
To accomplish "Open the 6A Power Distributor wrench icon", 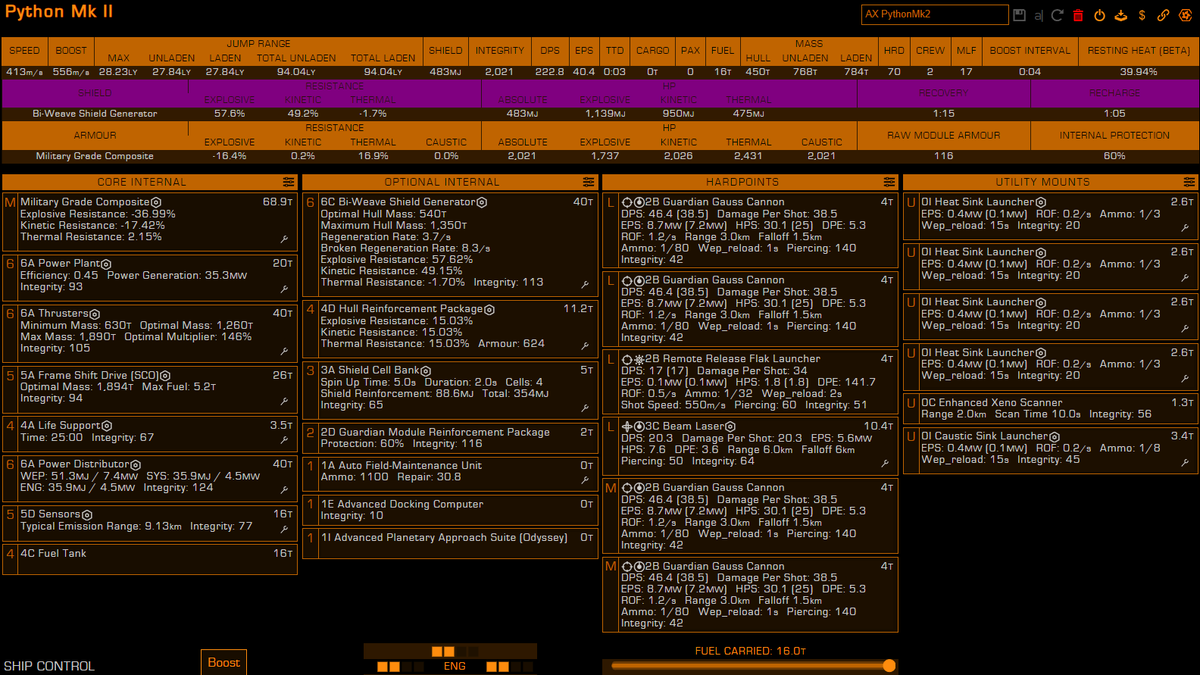I will (x=285, y=490).
